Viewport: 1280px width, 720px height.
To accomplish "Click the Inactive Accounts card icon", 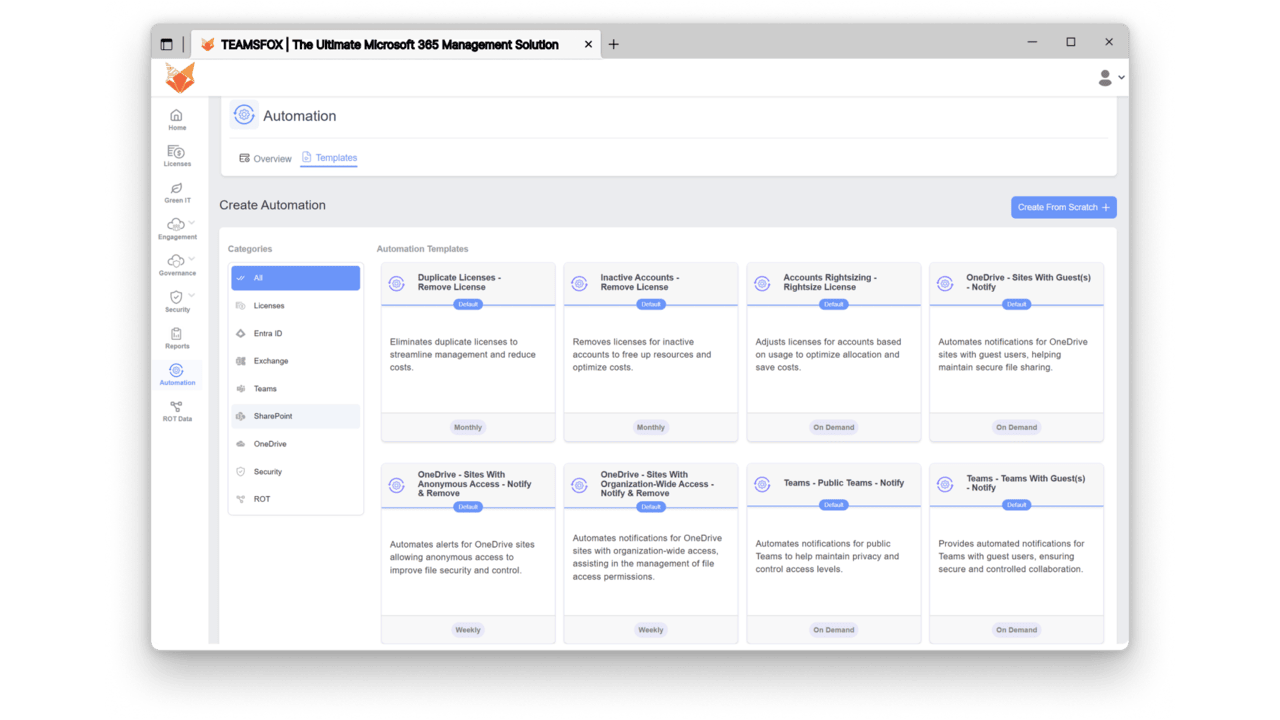I will (x=579, y=284).
